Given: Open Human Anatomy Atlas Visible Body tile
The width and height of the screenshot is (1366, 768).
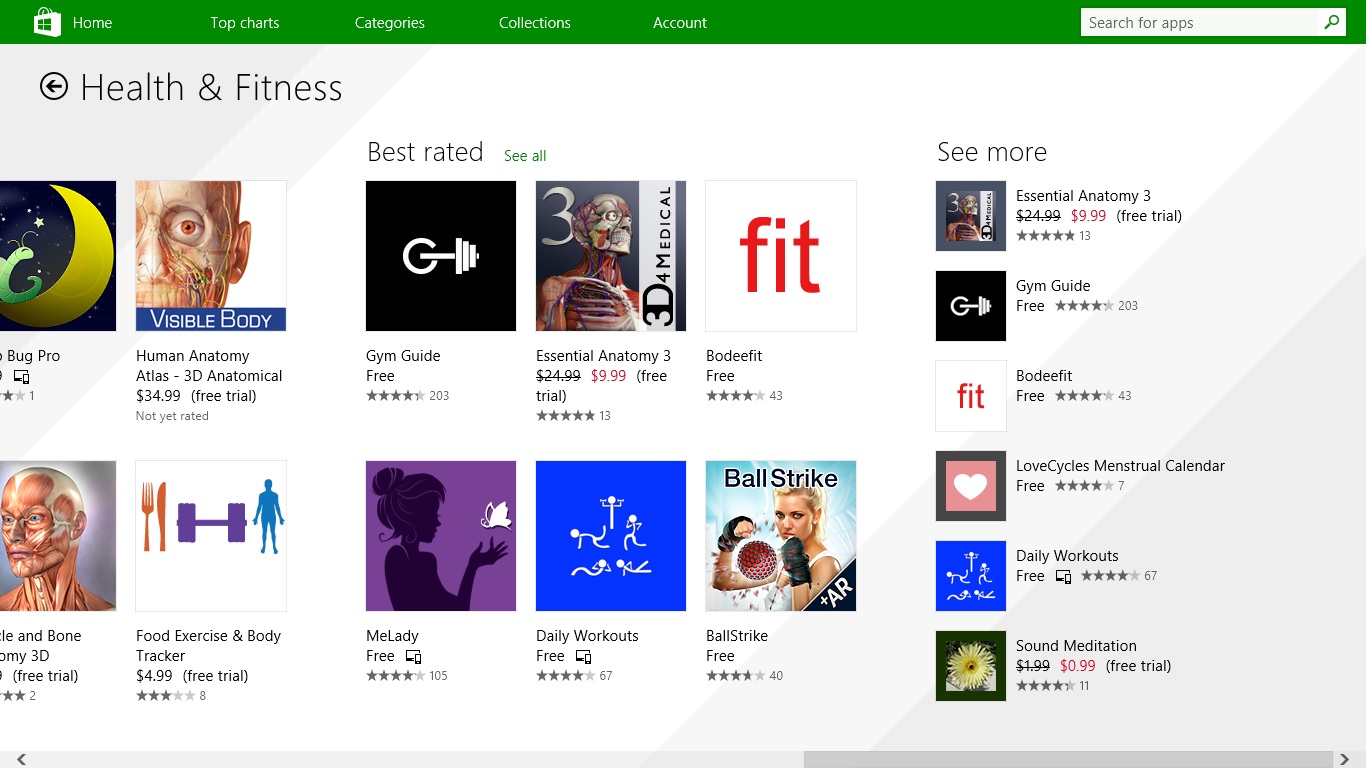Looking at the screenshot, I should pos(211,256).
